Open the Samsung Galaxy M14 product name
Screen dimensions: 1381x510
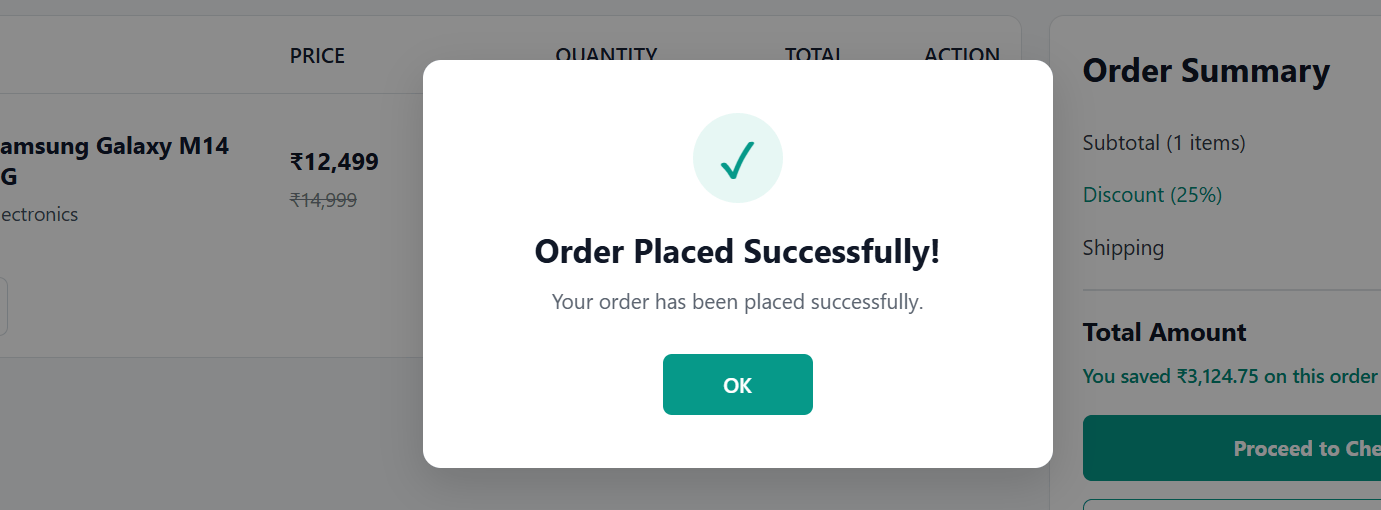coord(114,161)
